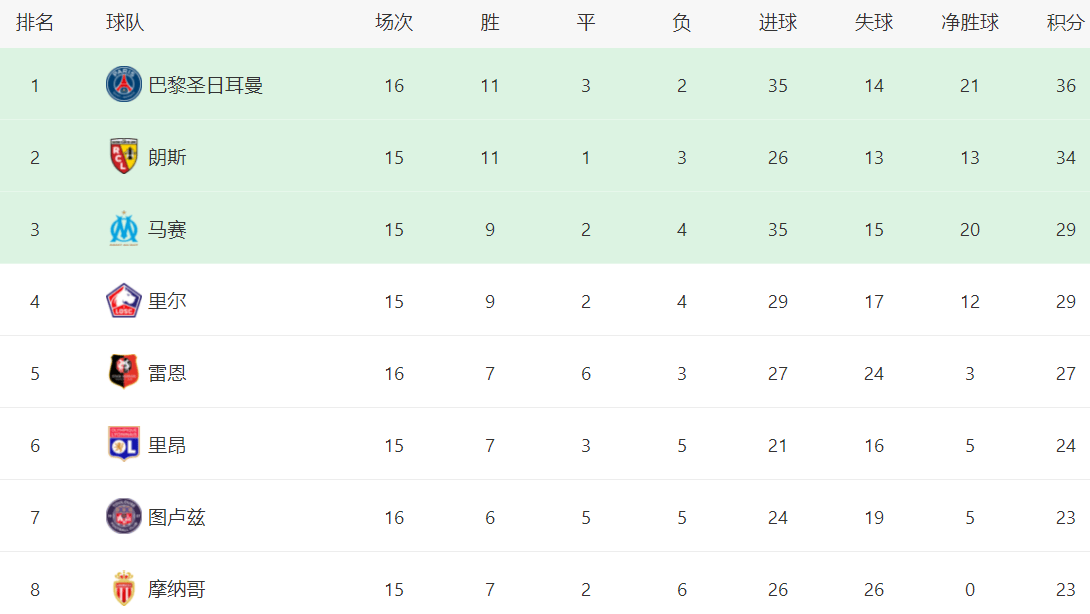
Task: Select the 场次 column header
Action: (394, 23)
